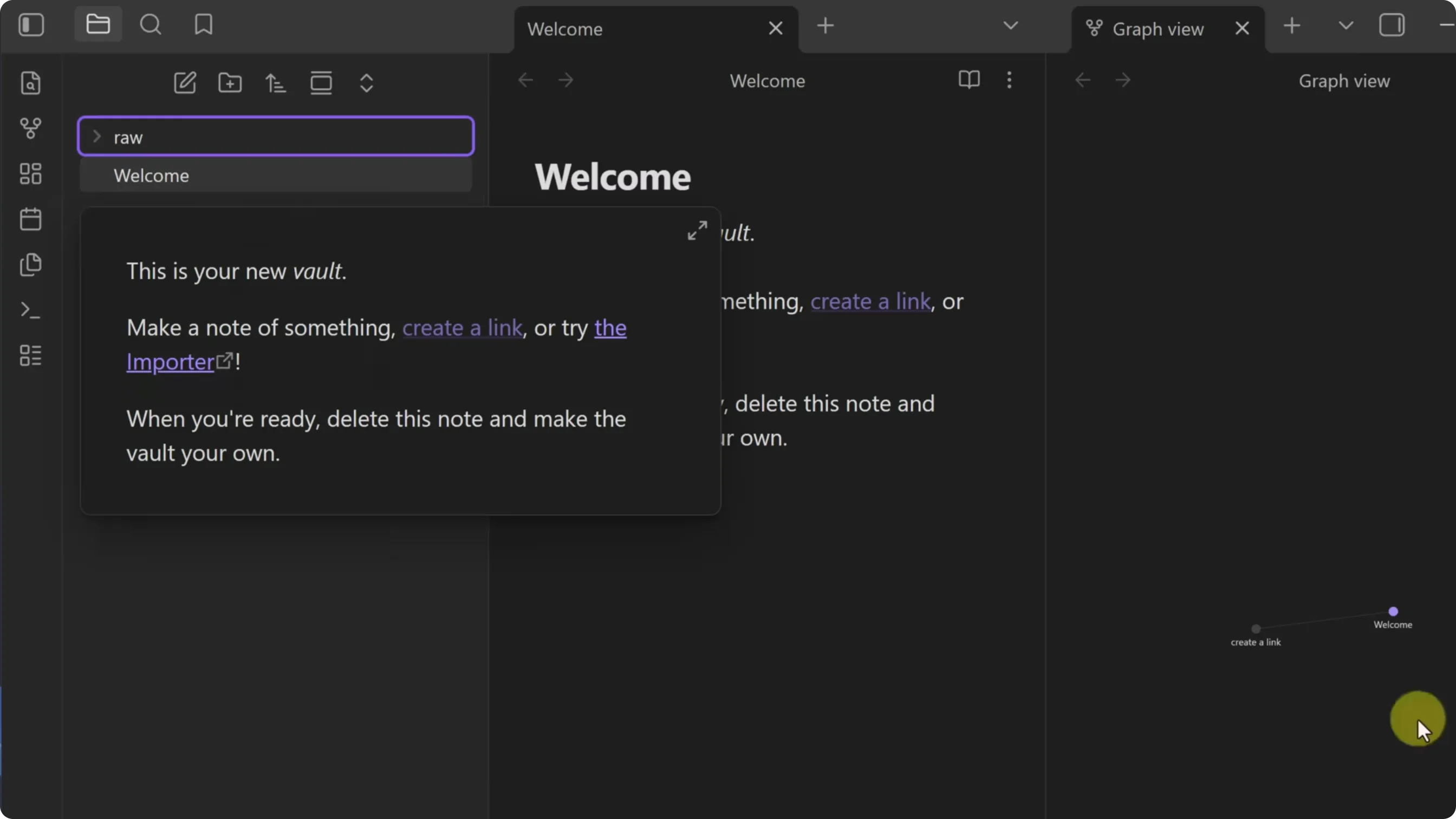This screenshot has height=819, width=1456.
Task: Open more options menu for the Welcome note
Action: click(x=1009, y=80)
